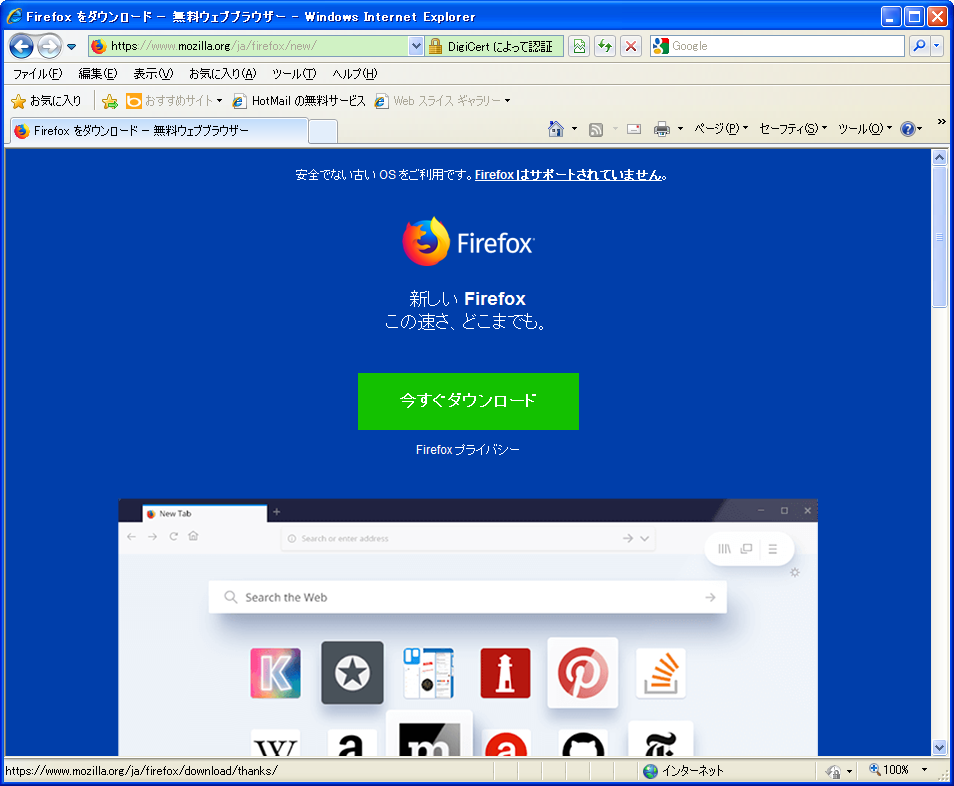954x786 pixels.
Task: Open the ページ(P) command menu
Action: (721, 129)
